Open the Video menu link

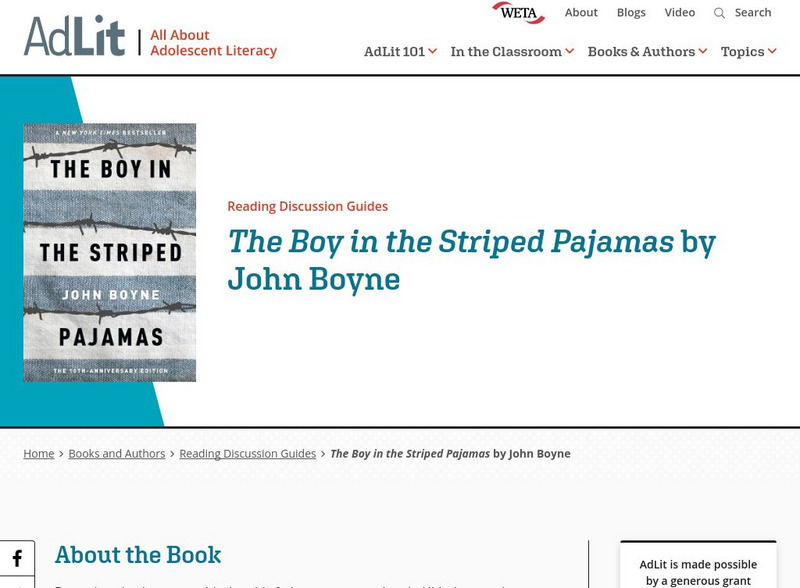click(x=680, y=13)
